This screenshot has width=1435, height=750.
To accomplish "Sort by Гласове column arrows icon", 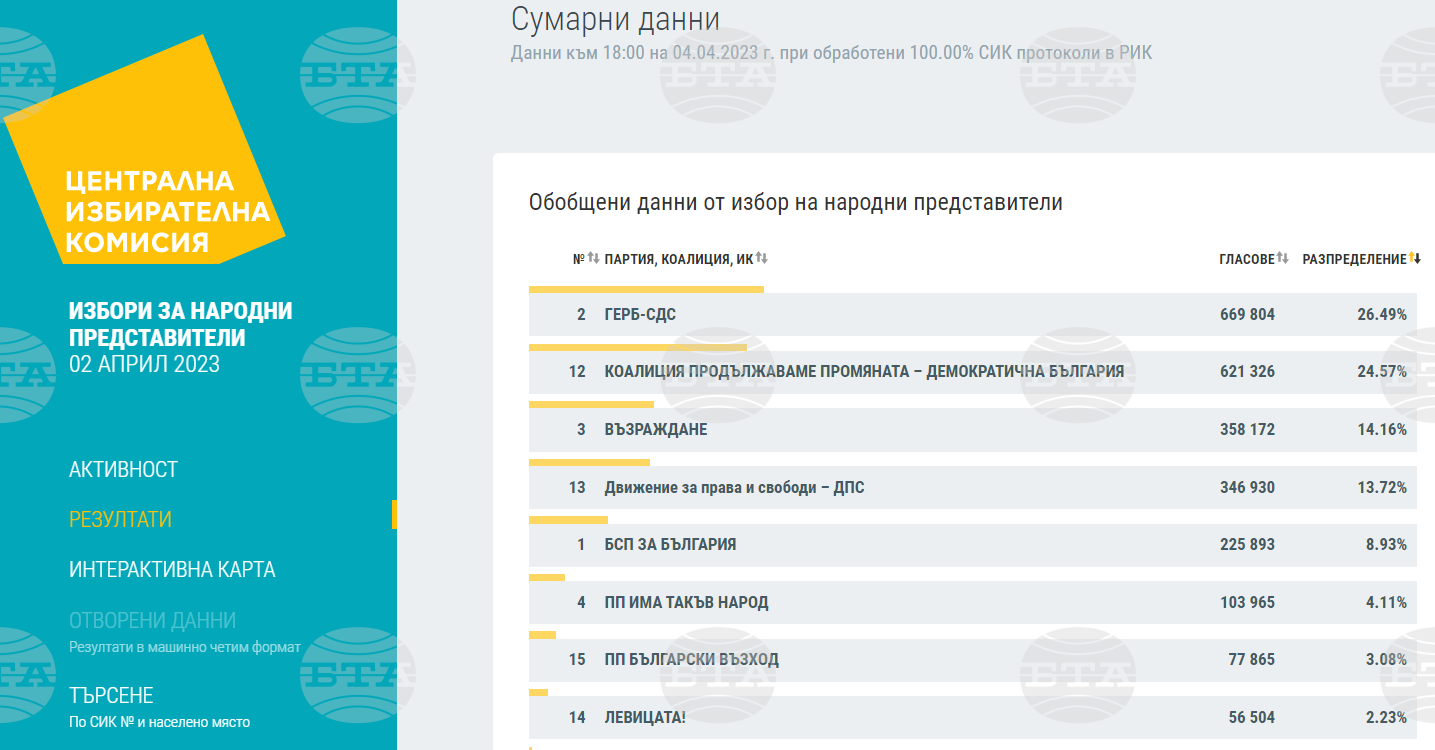I will coord(1283,259).
